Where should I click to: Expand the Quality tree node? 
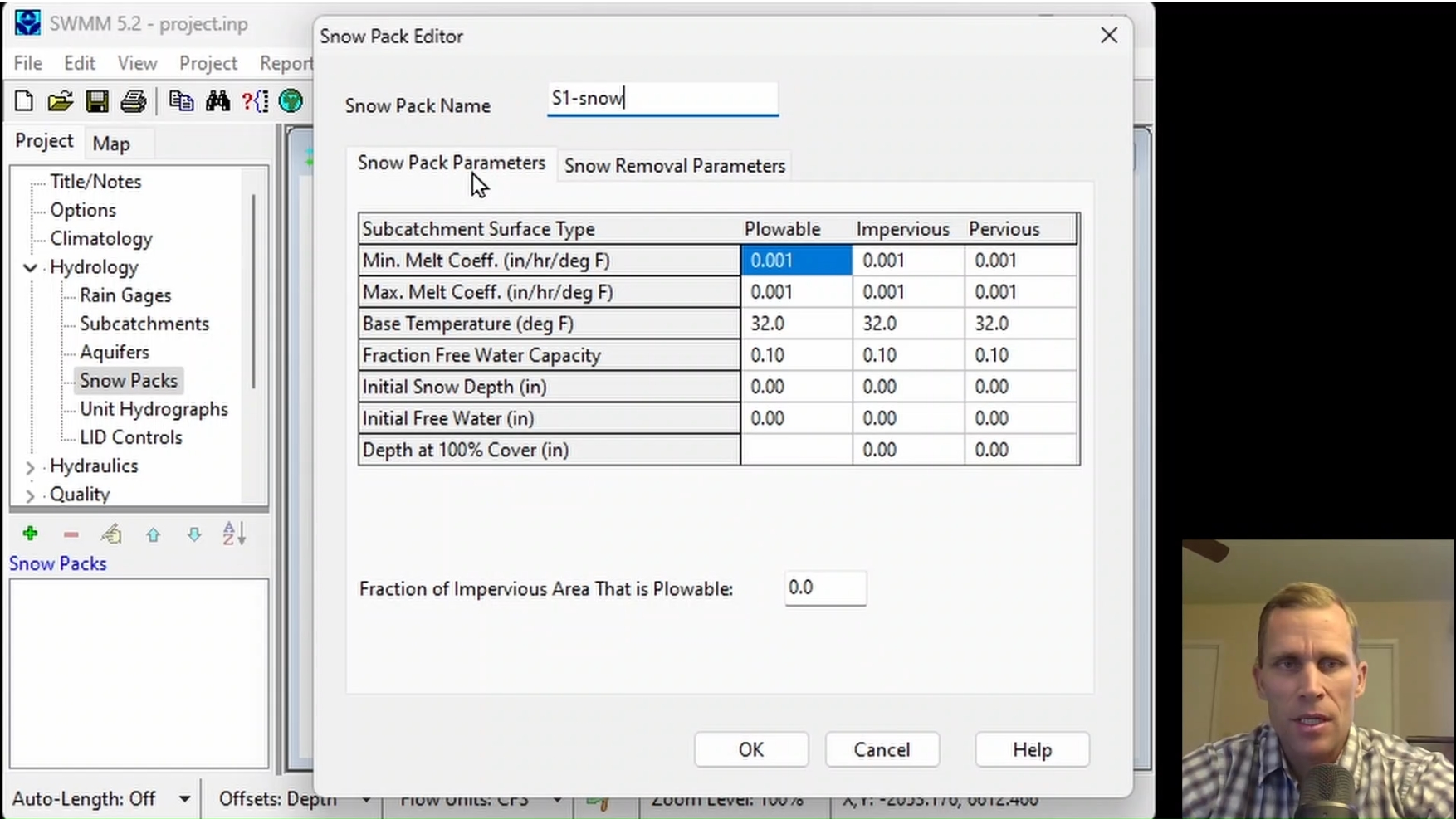click(x=30, y=495)
